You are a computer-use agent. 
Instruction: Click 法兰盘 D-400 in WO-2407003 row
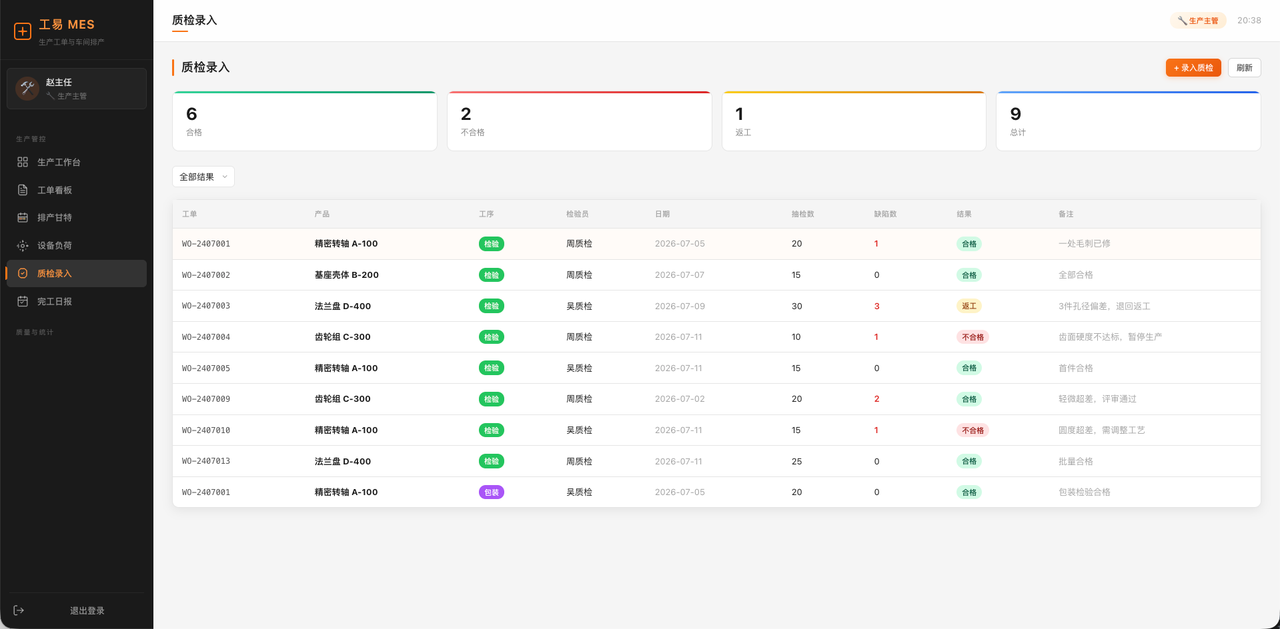[343, 306]
